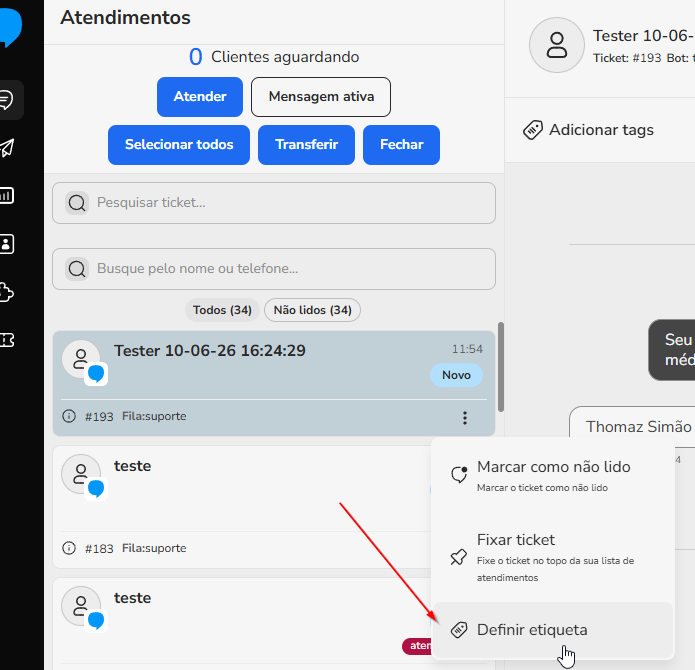This screenshot has height=670, width=695.
Task: Click the magnifier icon in name or phone search
Action: click(77, 269)
